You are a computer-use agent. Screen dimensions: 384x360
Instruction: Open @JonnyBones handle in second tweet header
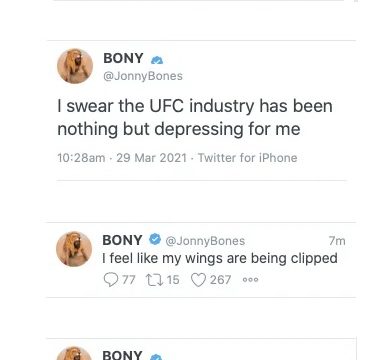[x=205, y=241]
